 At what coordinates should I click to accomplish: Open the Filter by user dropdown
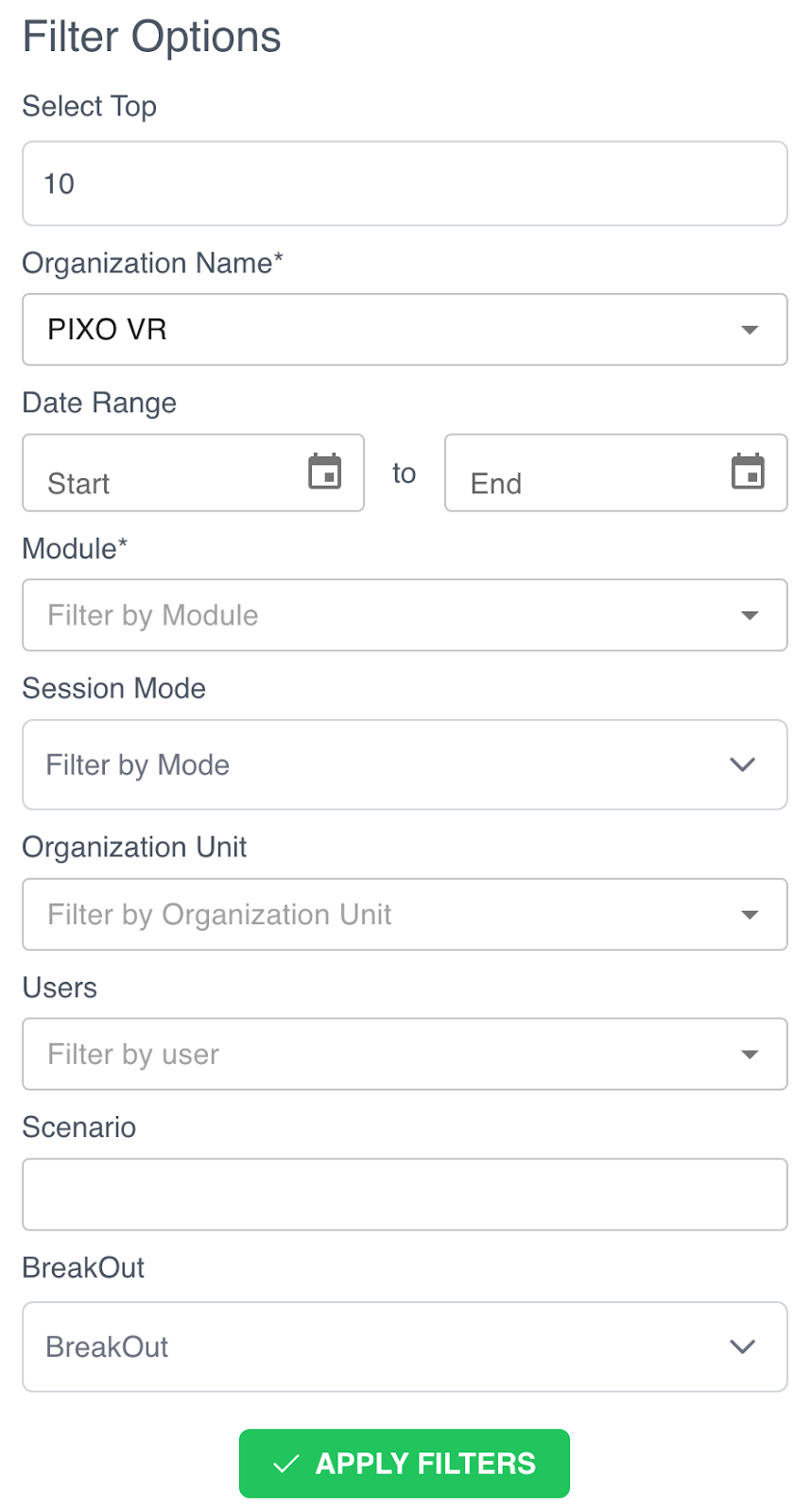click(378, 1055)
